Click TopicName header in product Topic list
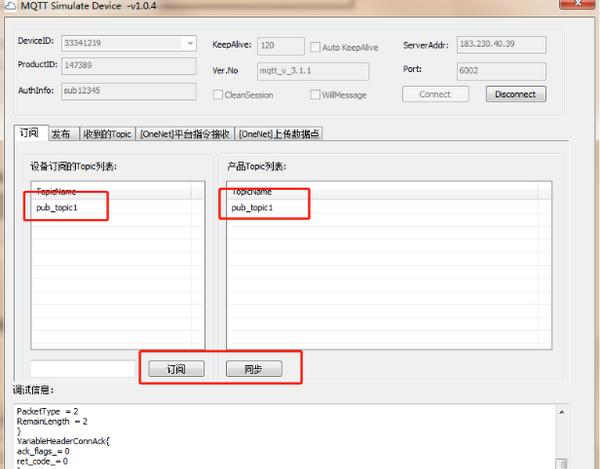This screenshot has width=600, height=469. click(383, 192)
